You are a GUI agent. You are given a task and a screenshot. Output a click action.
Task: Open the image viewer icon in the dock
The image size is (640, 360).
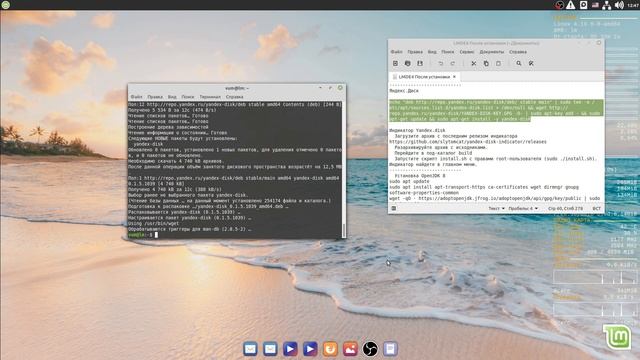point(350,349)
